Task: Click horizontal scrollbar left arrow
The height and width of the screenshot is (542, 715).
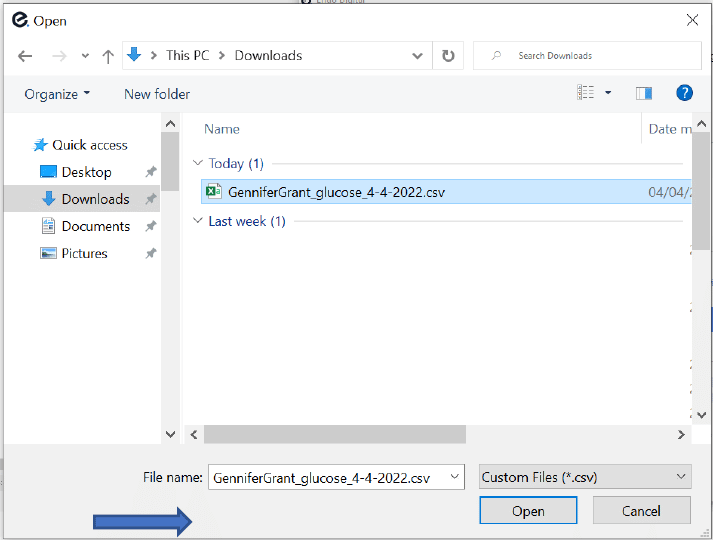Action: (x=194, y=435)
